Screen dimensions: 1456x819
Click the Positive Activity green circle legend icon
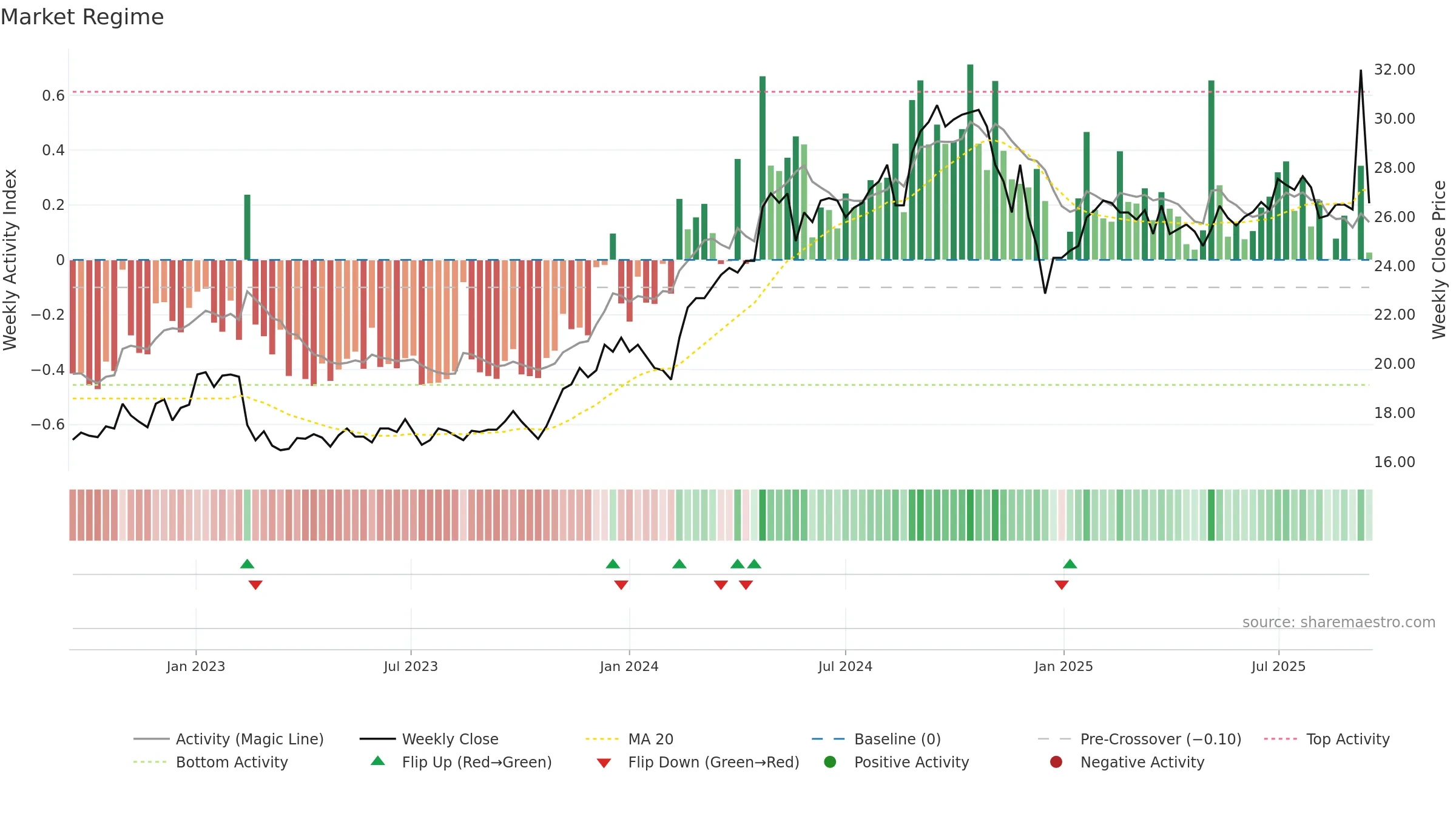pyautogui.click(x=830, y=762)
